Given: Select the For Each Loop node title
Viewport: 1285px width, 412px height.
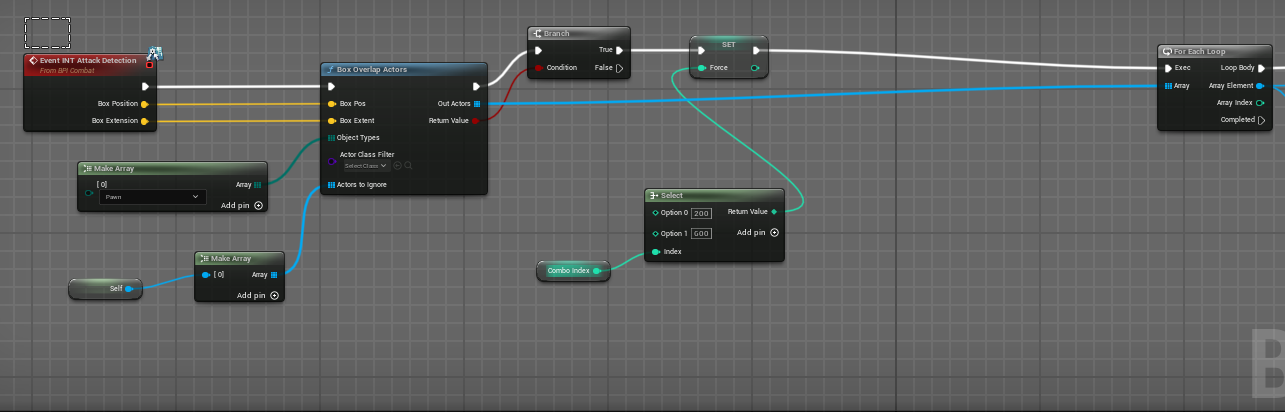Looking at the screenshot, I should point(1200,52).
